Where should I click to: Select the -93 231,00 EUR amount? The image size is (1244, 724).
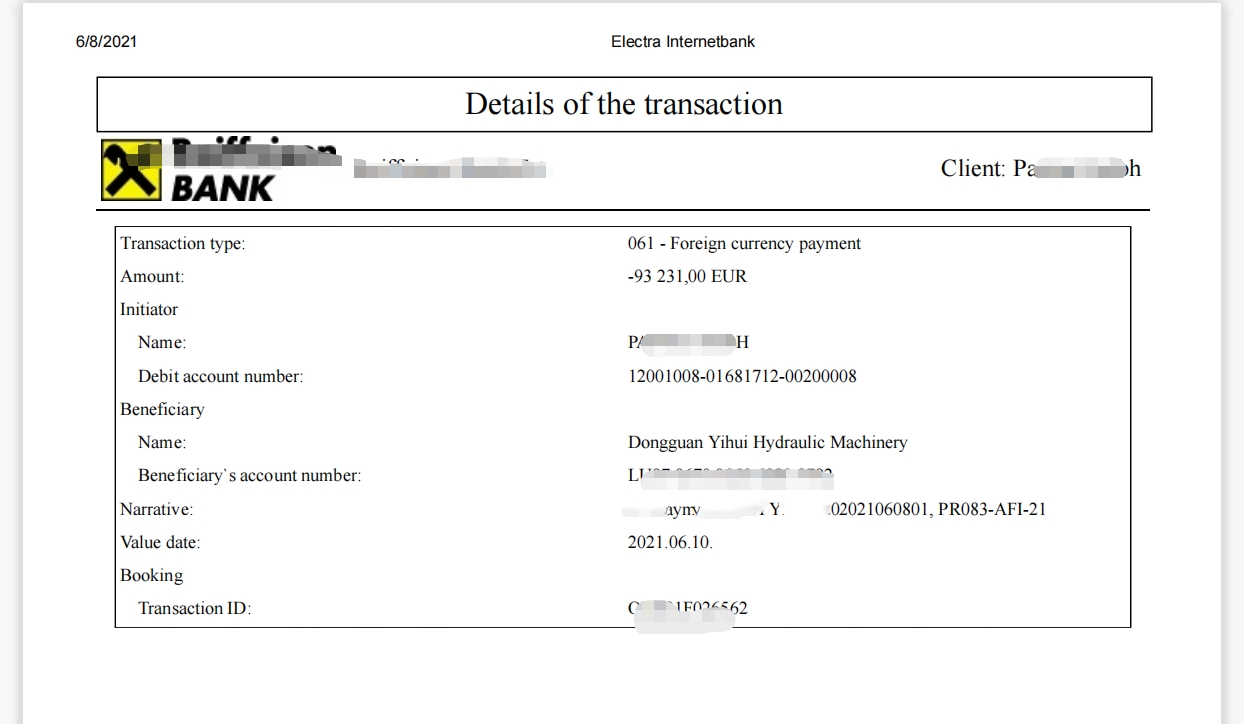687,277
